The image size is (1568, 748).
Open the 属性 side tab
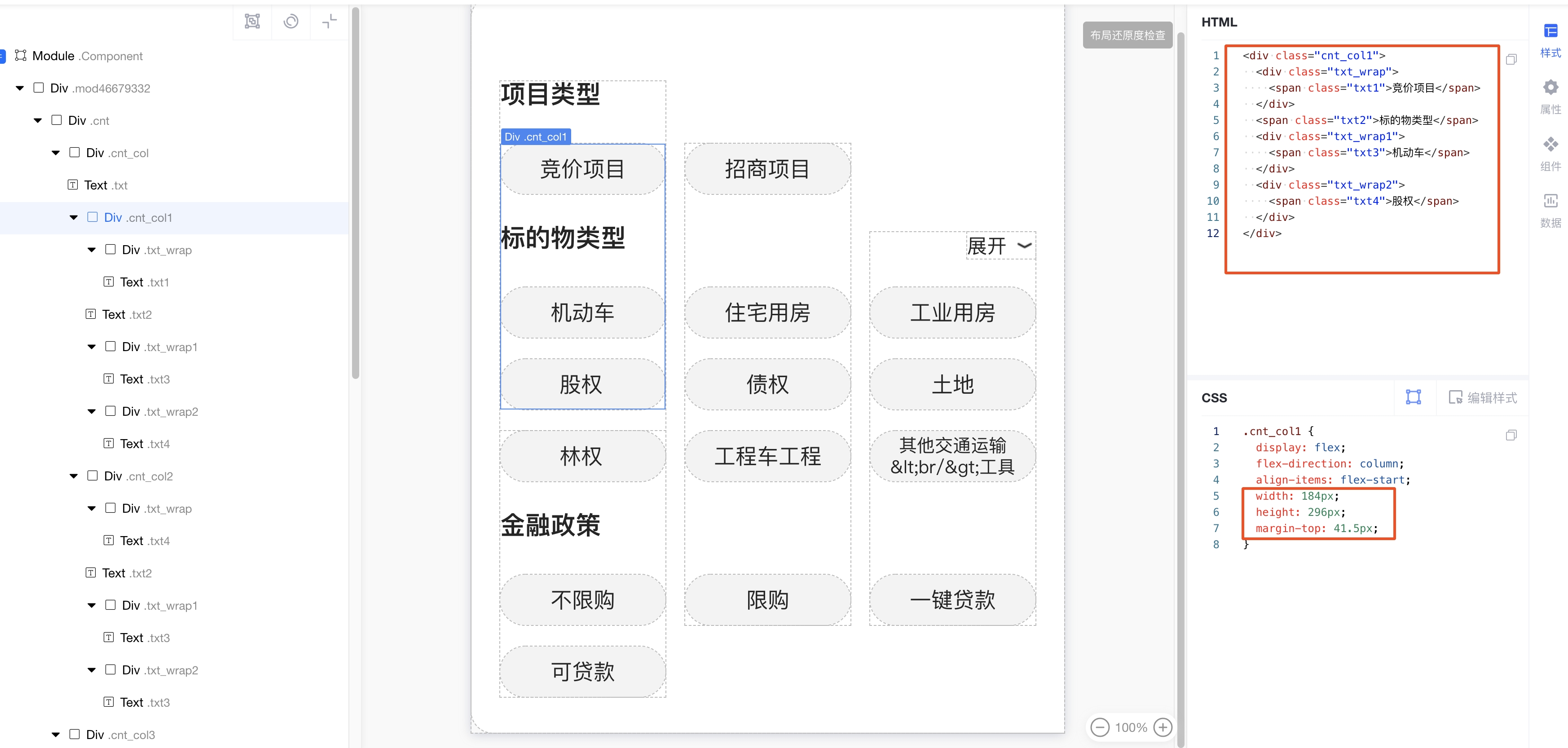tap(1550, 97)
